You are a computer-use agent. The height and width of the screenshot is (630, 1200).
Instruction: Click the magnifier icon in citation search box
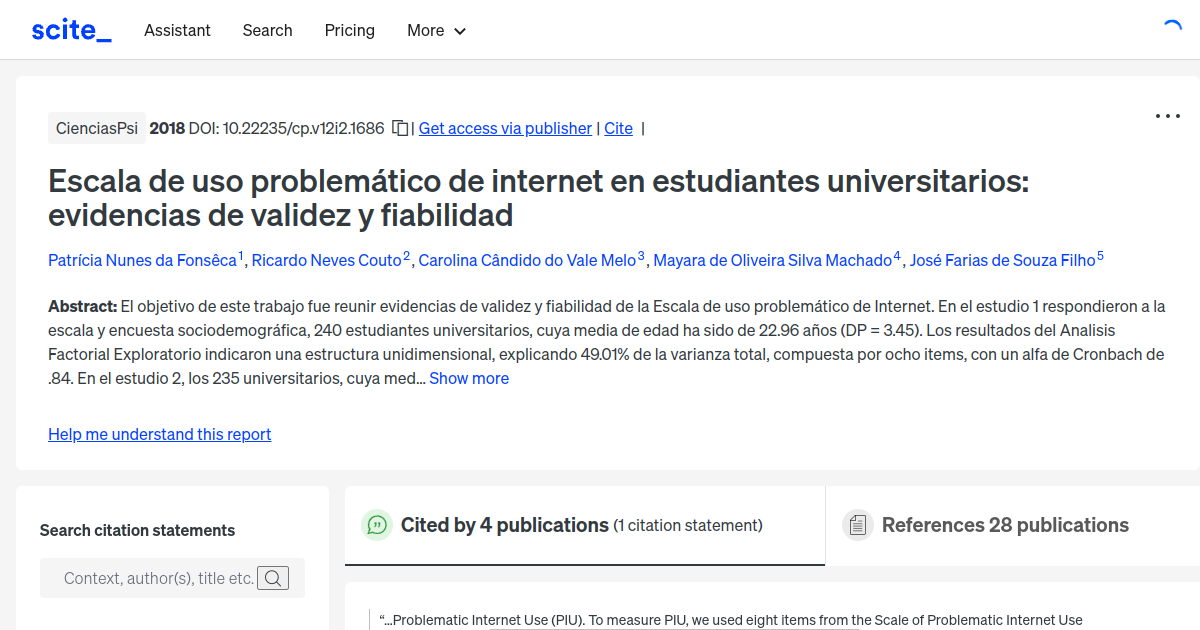click(273, 577)
